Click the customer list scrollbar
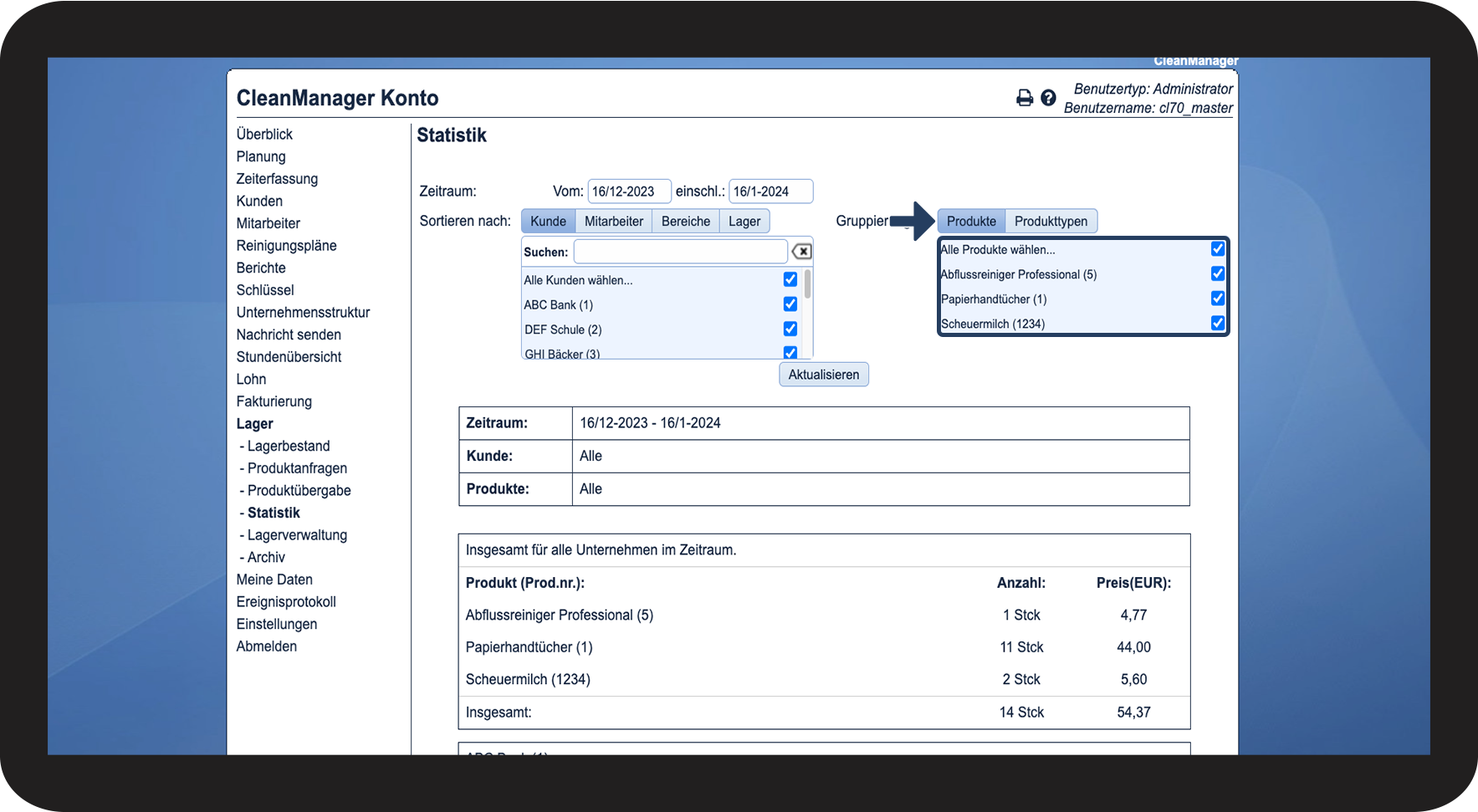The image size is (1478, 812). 807,284
